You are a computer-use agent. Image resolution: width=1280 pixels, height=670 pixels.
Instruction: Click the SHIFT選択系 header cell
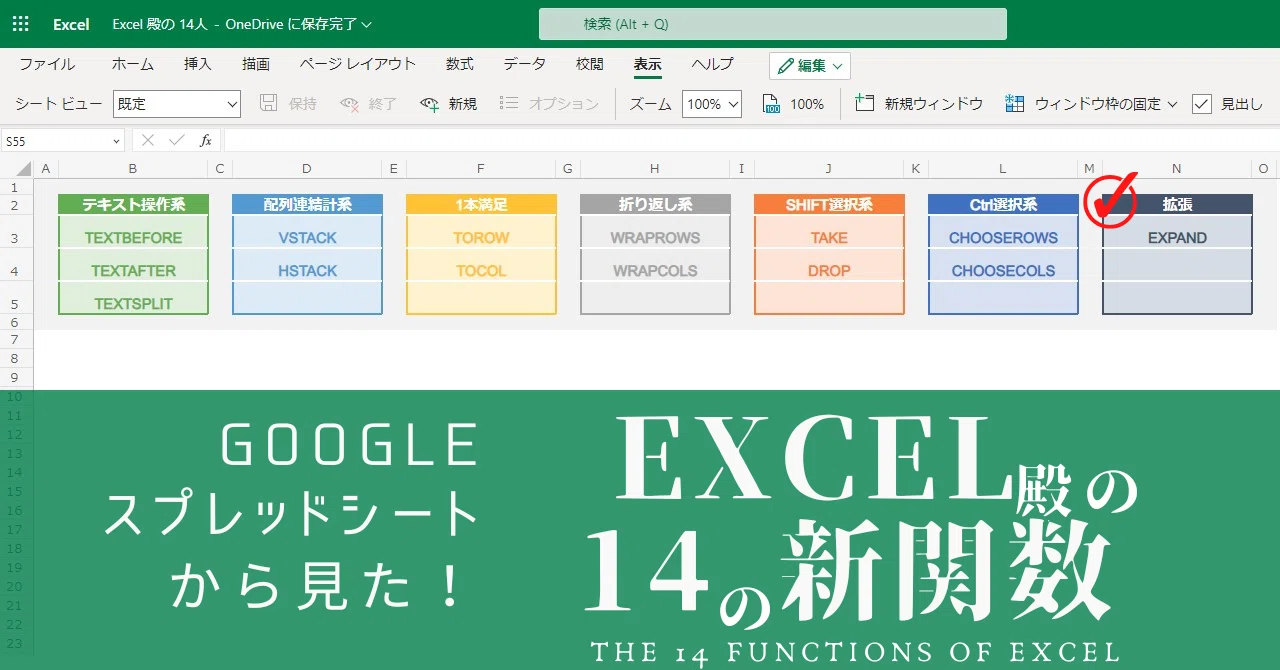829,205
